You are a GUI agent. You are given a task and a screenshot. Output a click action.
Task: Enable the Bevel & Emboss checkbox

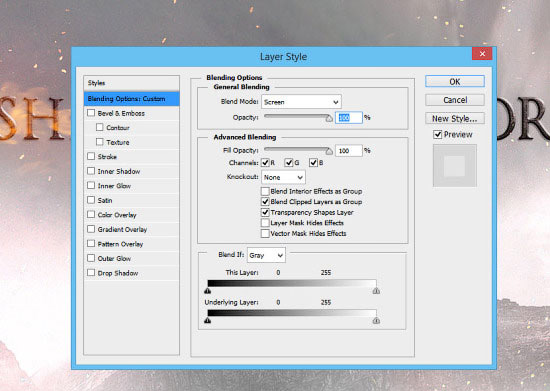(91, 113)
